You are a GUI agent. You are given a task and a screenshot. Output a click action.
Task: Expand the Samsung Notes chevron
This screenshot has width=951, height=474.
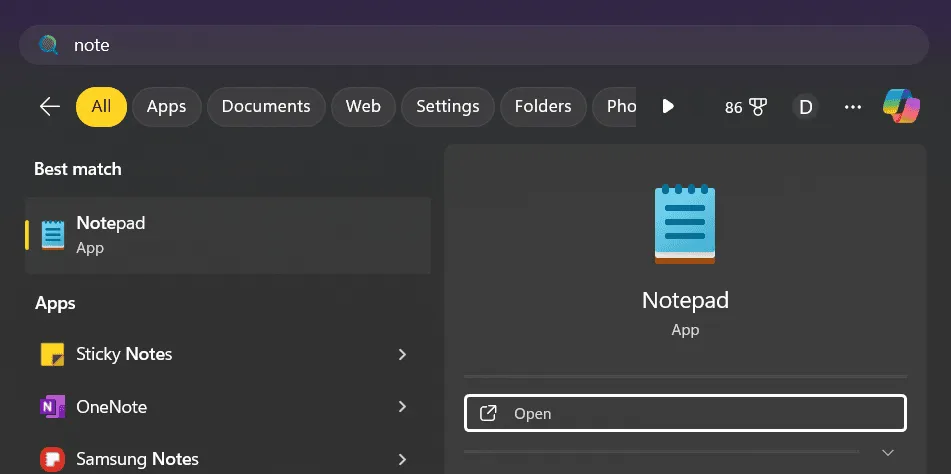coord(402,459)
